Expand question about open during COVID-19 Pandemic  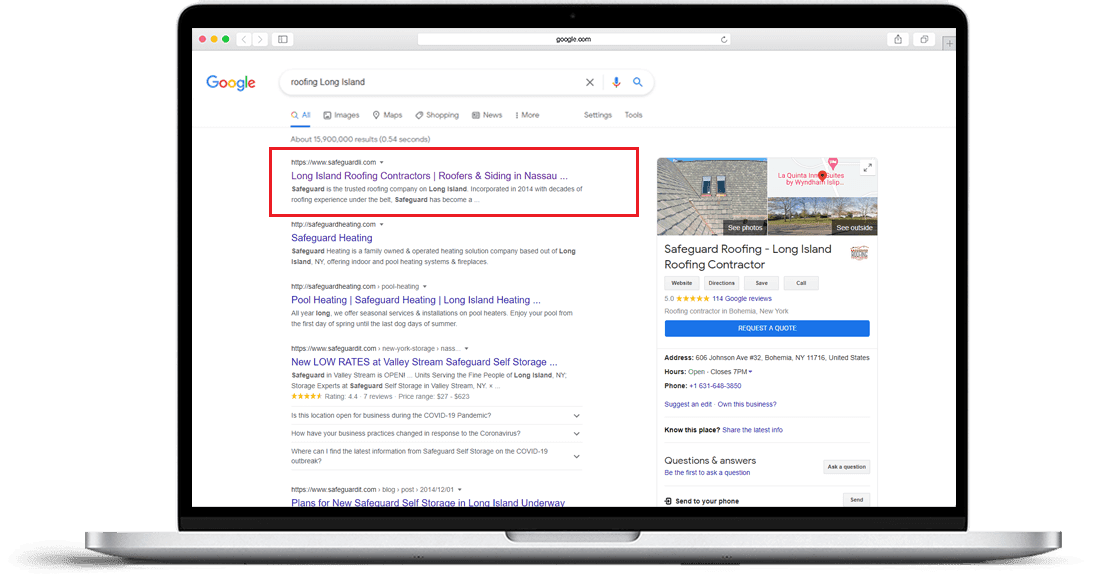(x=436, y=416)
